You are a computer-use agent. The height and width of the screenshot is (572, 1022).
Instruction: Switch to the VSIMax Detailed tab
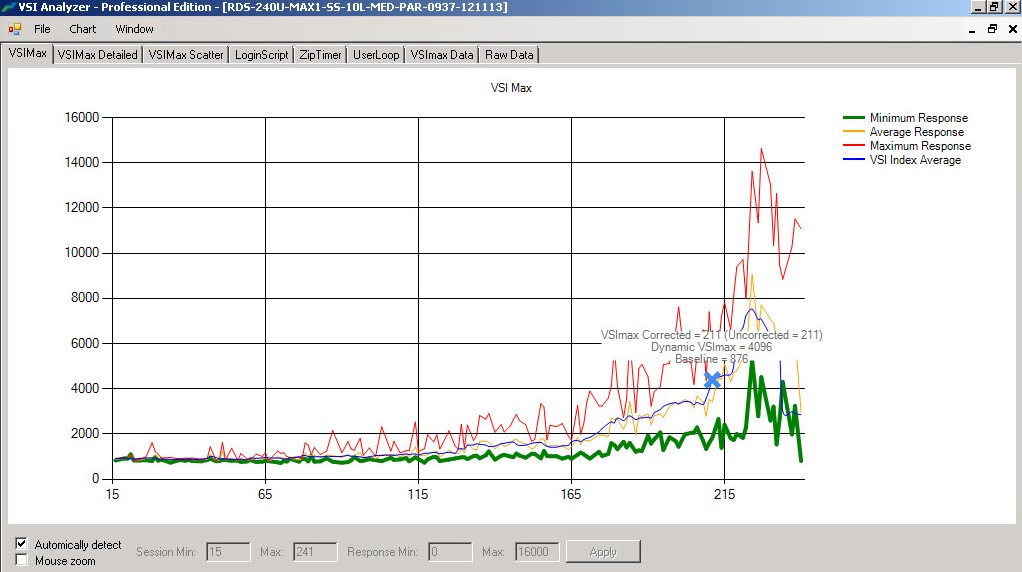click(x=97, y=55)
